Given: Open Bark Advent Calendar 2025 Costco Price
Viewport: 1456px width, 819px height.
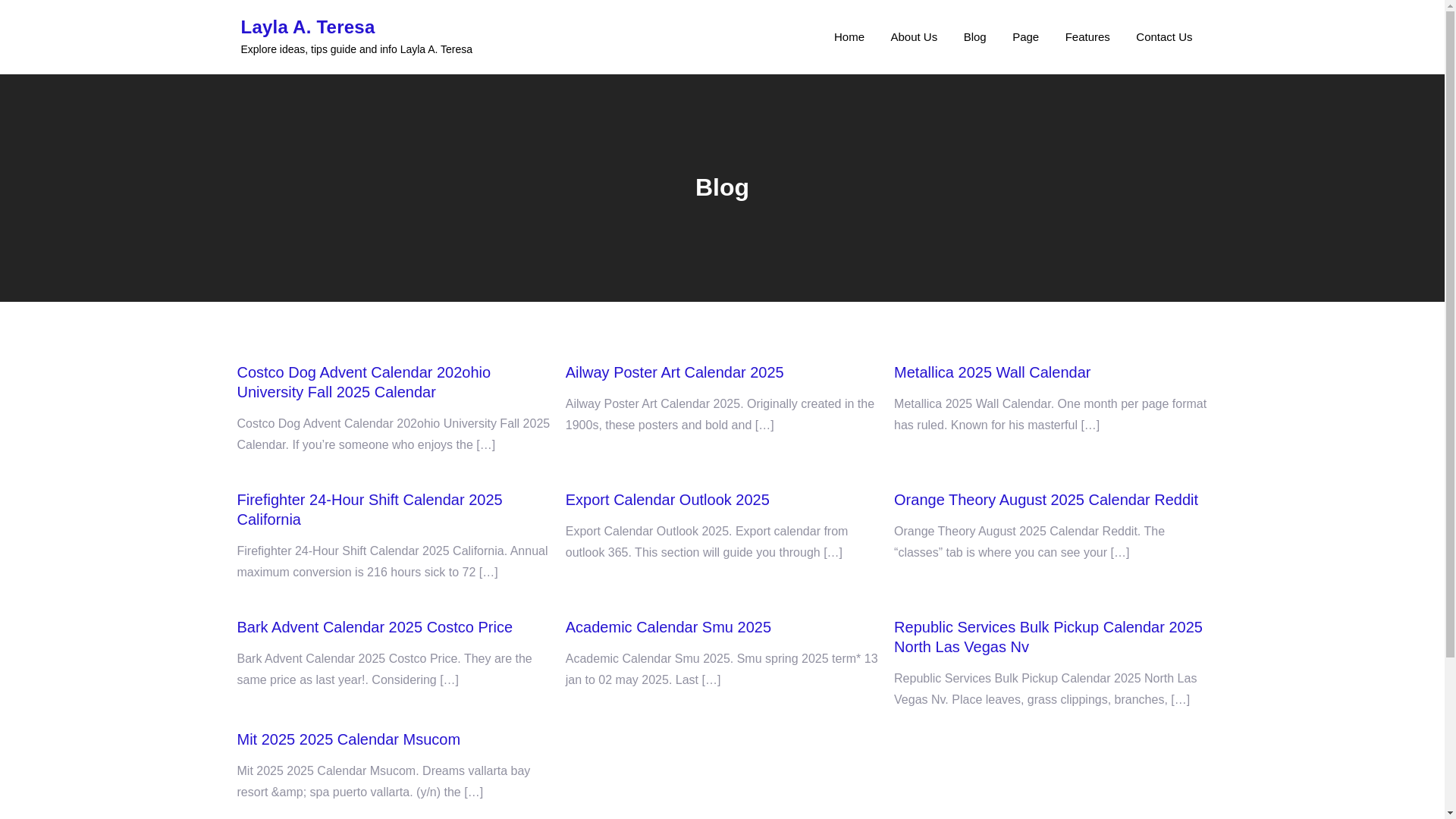Looking at the screenshot, I should 375,627.
